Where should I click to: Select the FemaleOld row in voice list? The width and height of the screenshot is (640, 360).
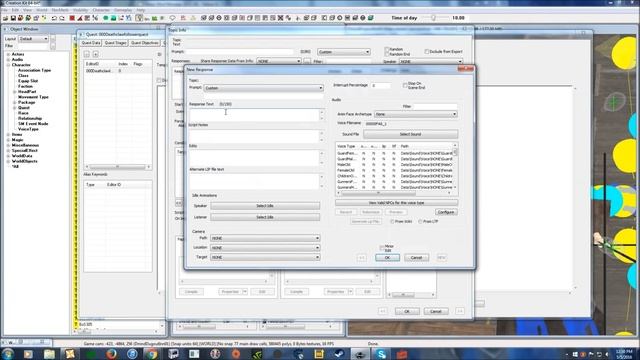[x=394, y=170]
